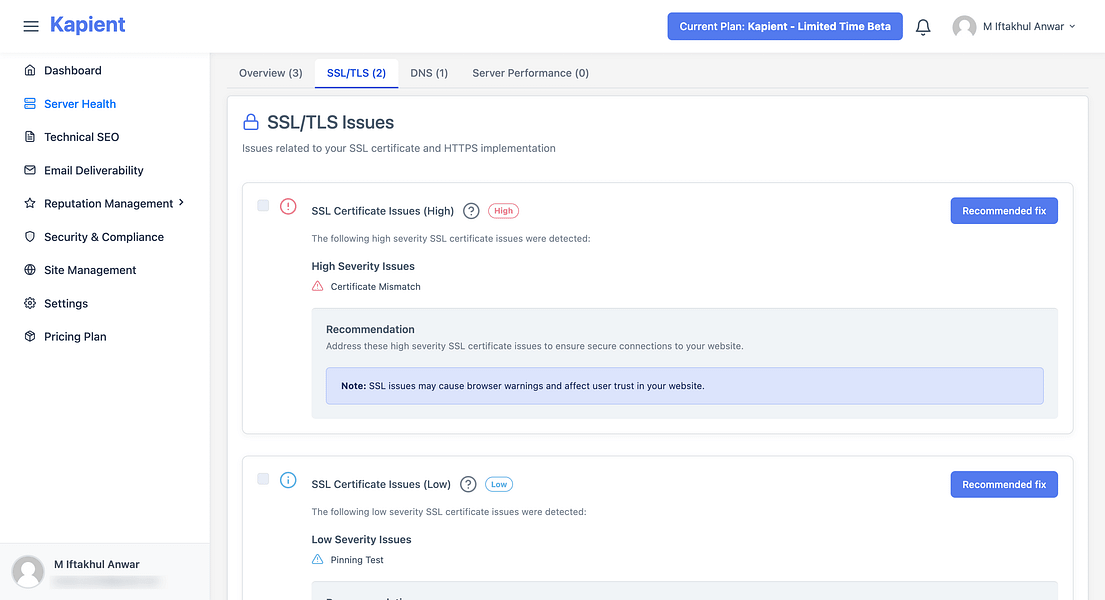Tick checkbox for SSL Certificate Issues (Low)
Image resolution: width=1105 pixels, height=600 pixels.
[x=263, y=479]
